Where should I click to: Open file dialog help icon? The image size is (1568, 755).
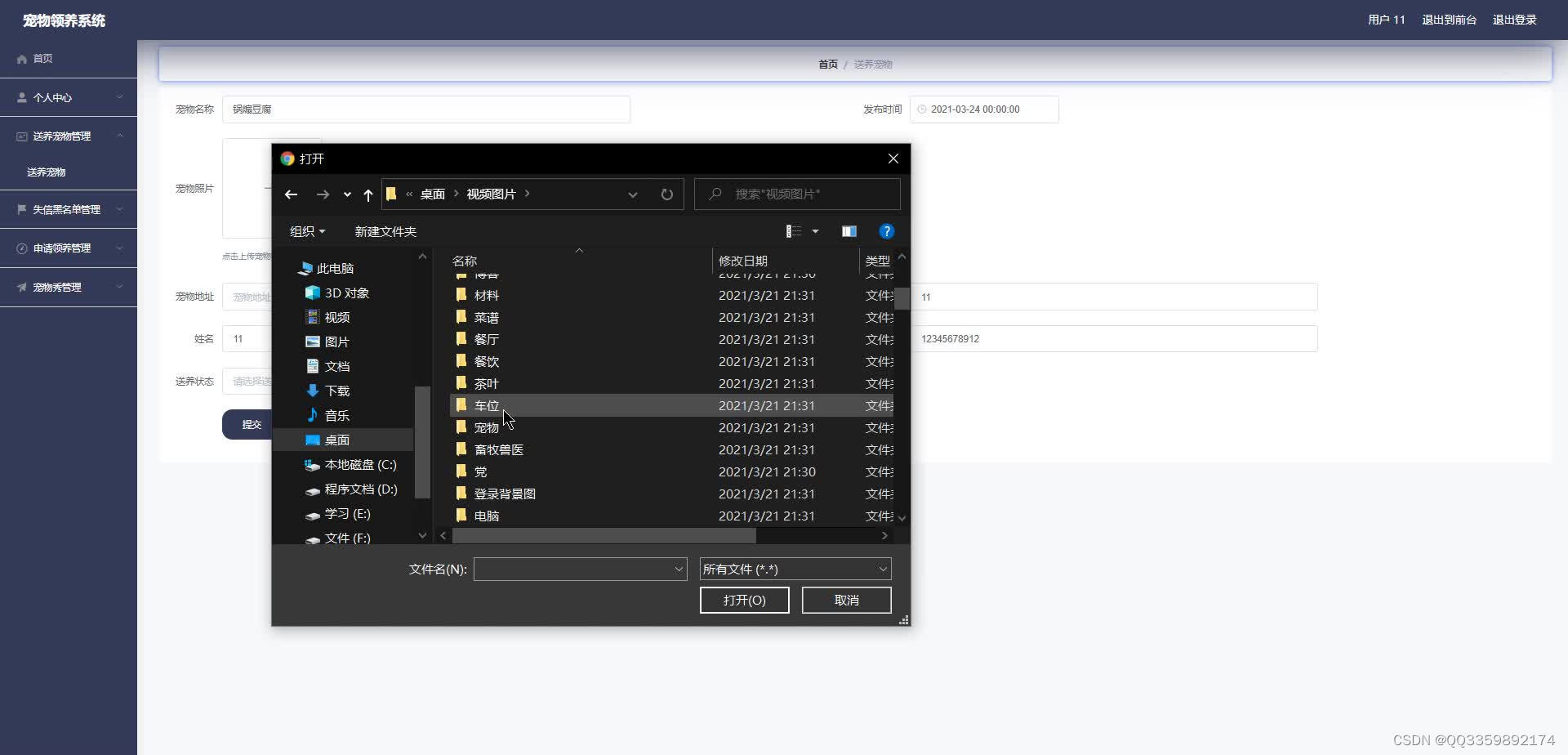tap(886, 231)
